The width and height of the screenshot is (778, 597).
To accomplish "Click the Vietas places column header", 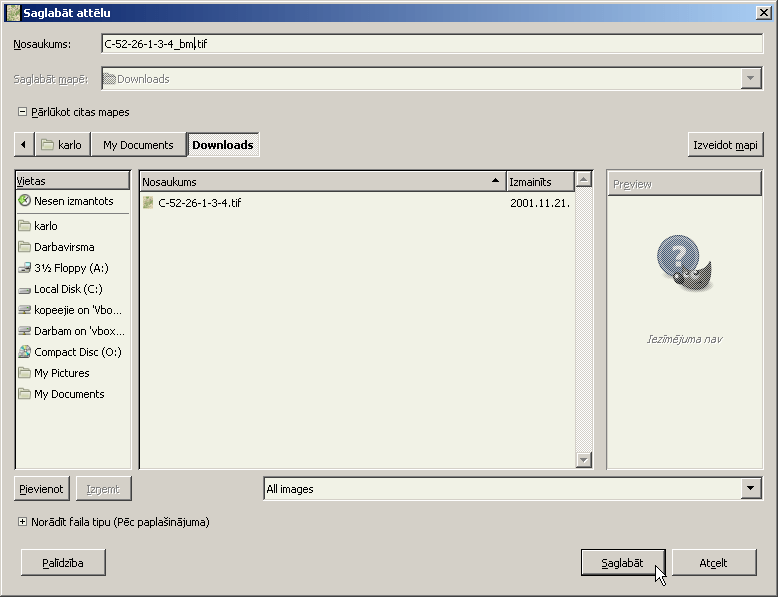I will 72,181.
